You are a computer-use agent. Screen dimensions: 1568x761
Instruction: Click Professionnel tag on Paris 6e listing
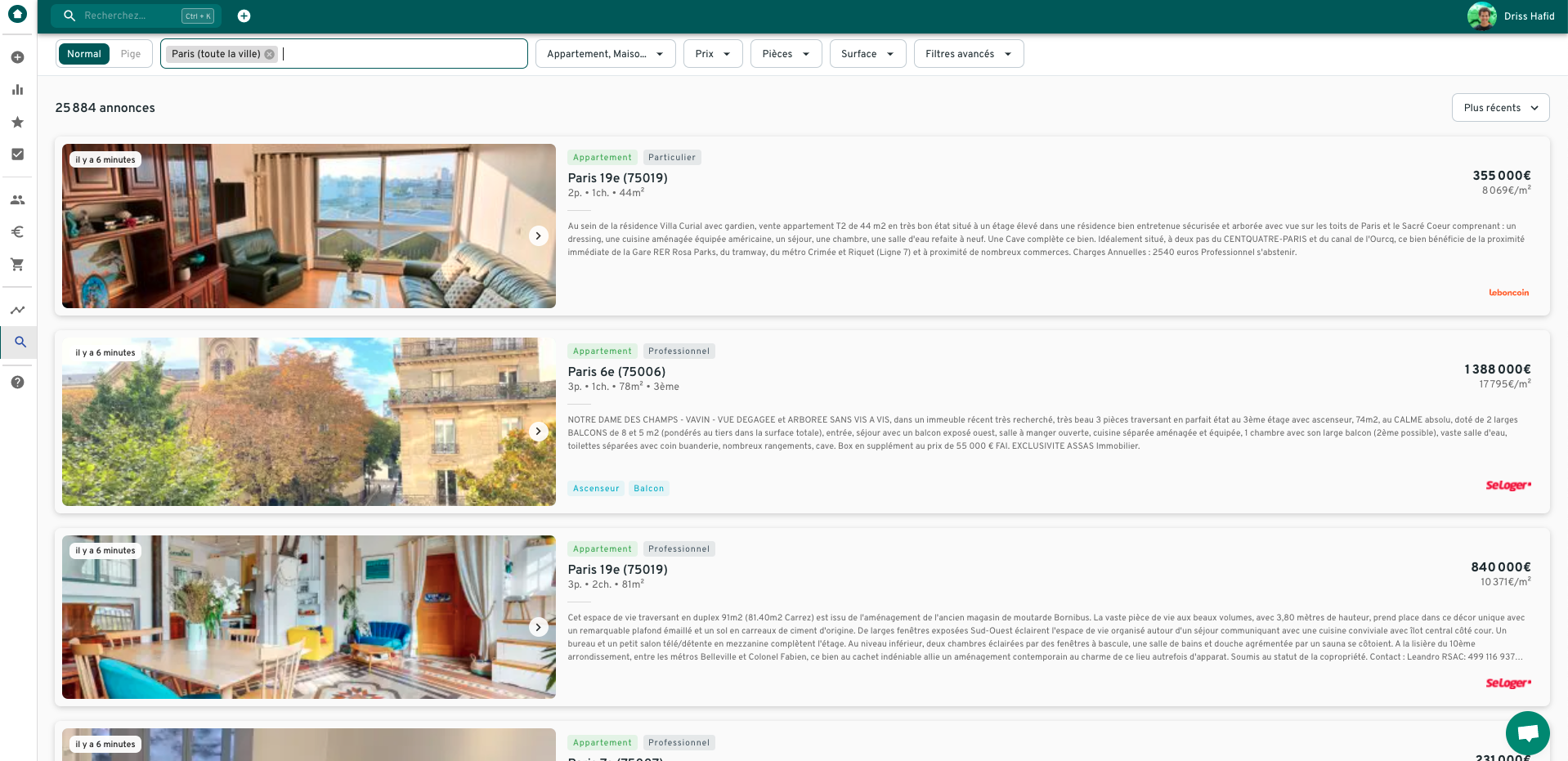point(679,351)
